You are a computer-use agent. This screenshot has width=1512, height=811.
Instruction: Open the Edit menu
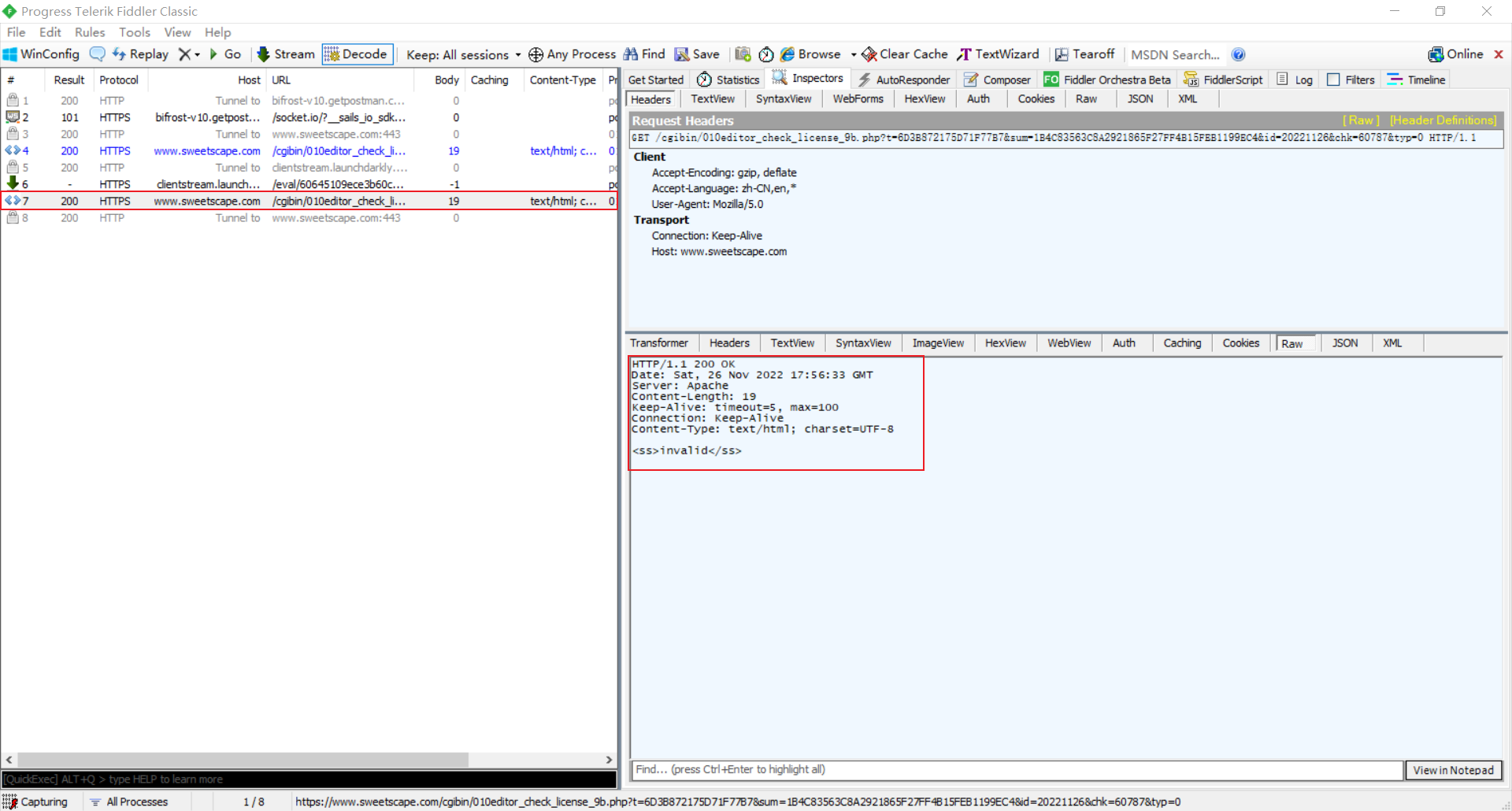coord(50,32)
